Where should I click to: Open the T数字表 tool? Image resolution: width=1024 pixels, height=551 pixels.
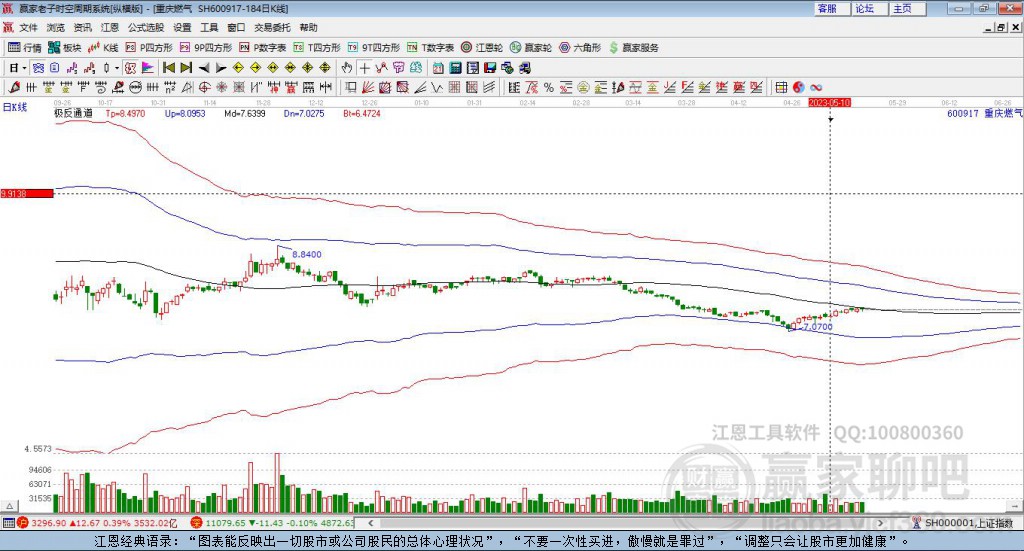click(x=430, y=48)
